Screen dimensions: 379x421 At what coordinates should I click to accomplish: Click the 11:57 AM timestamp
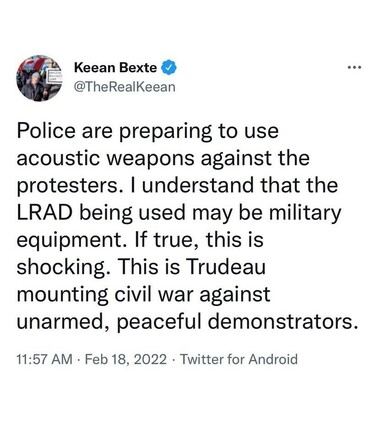pyautogui.click(x=45, y=359)
